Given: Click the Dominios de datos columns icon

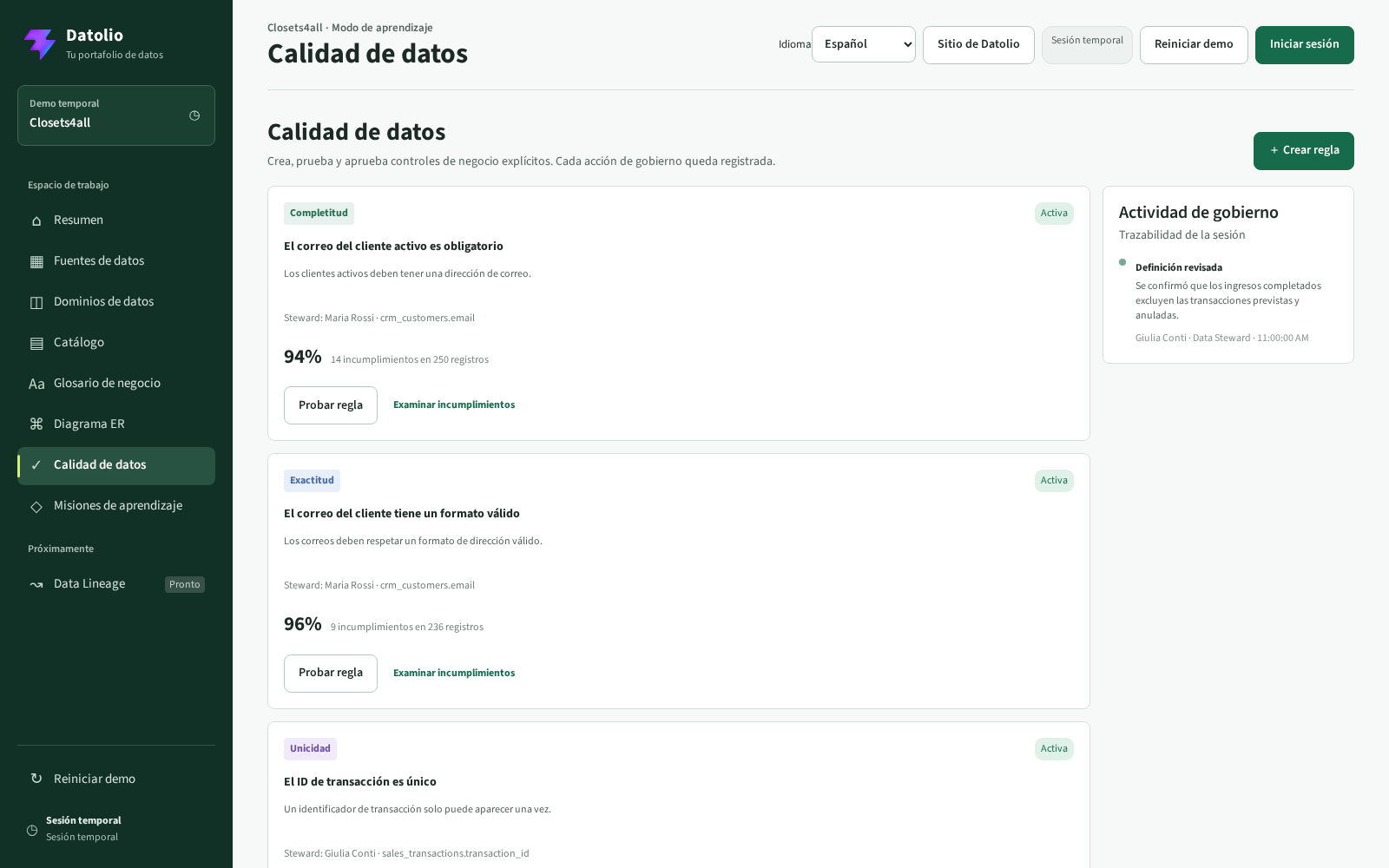Looking at the screenshot, I should tap(36, 302).
